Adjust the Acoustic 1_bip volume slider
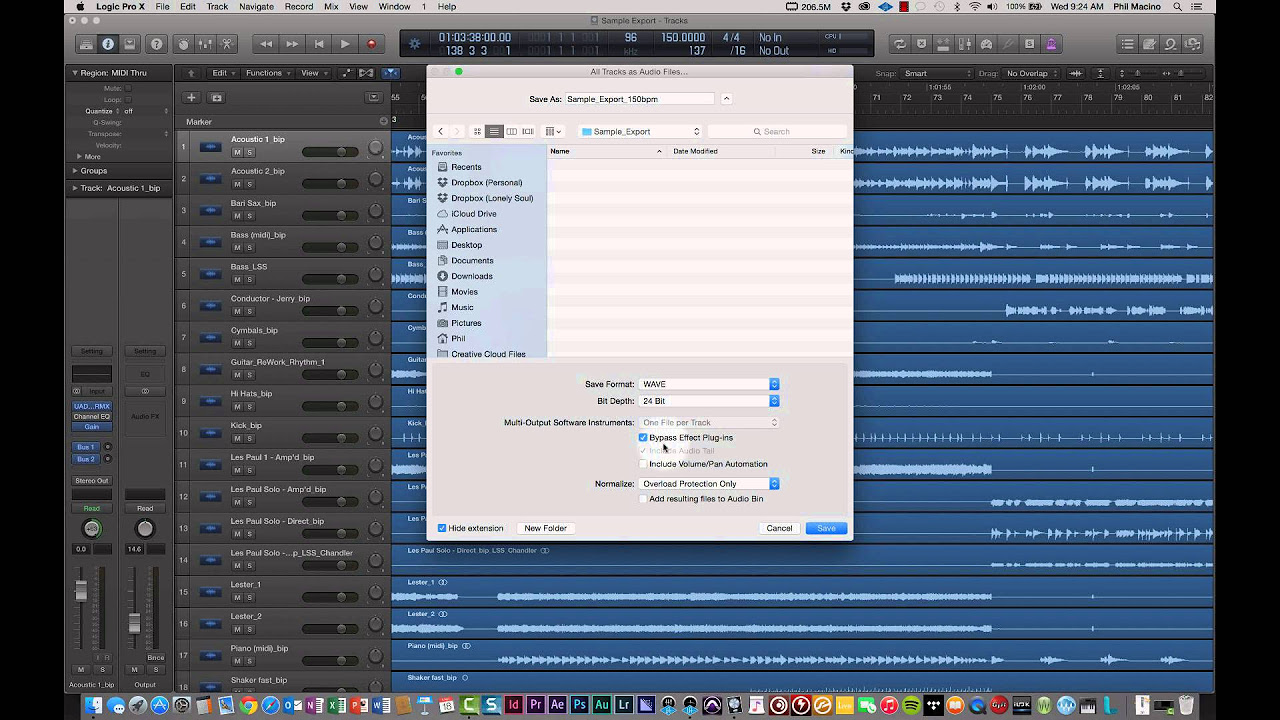 click(x=331, y=152)
